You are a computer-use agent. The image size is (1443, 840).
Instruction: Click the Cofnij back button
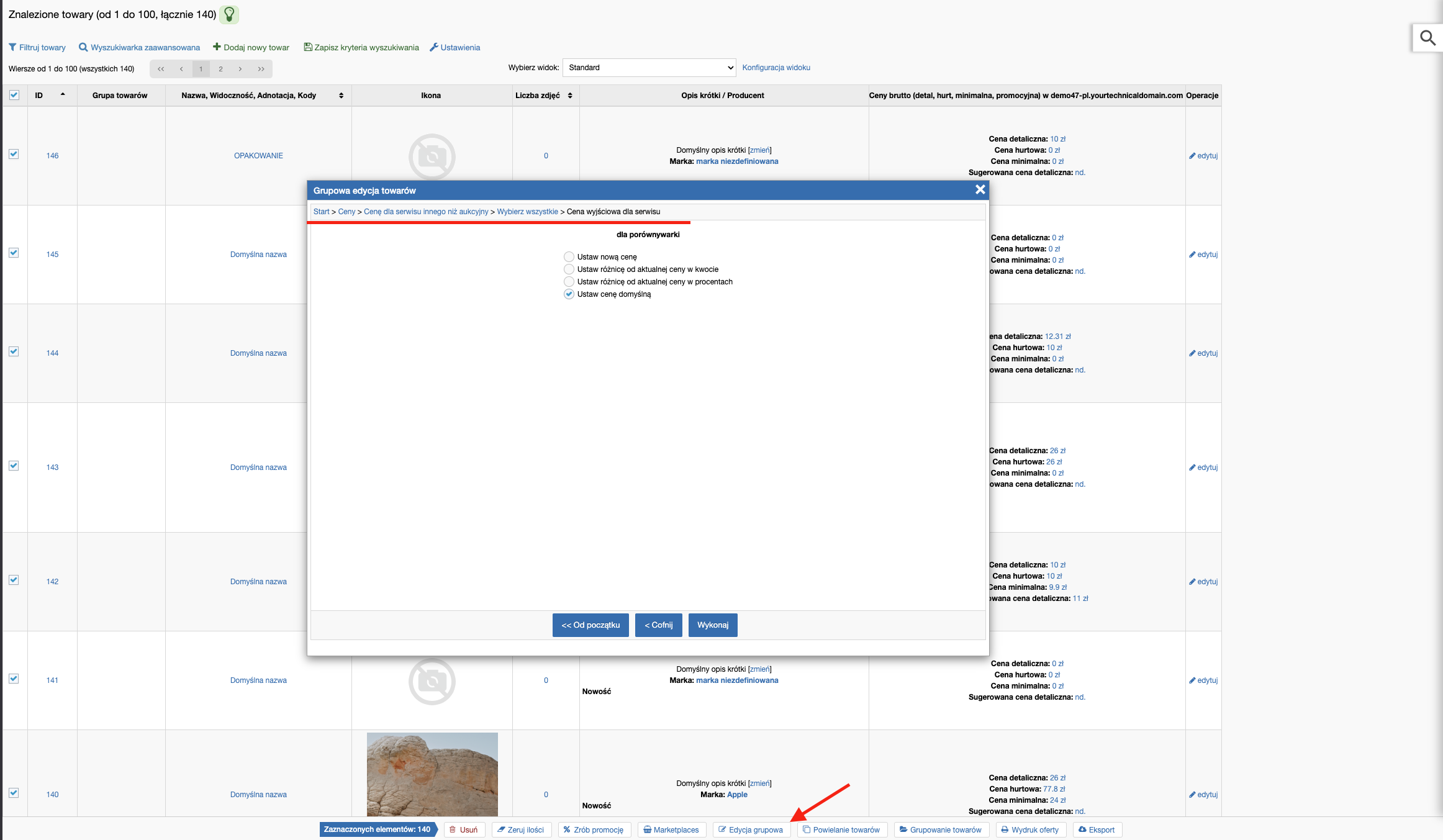tap(661, 625)
